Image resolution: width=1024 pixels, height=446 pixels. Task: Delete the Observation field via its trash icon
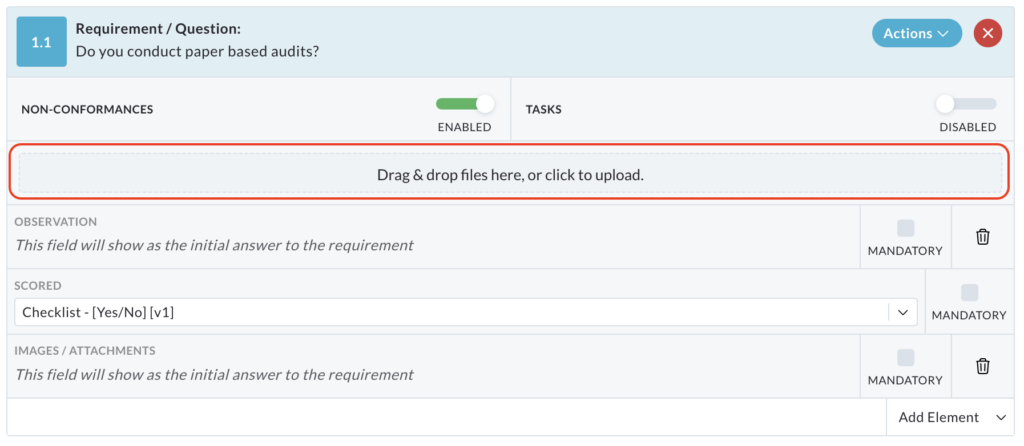[982, 236]
